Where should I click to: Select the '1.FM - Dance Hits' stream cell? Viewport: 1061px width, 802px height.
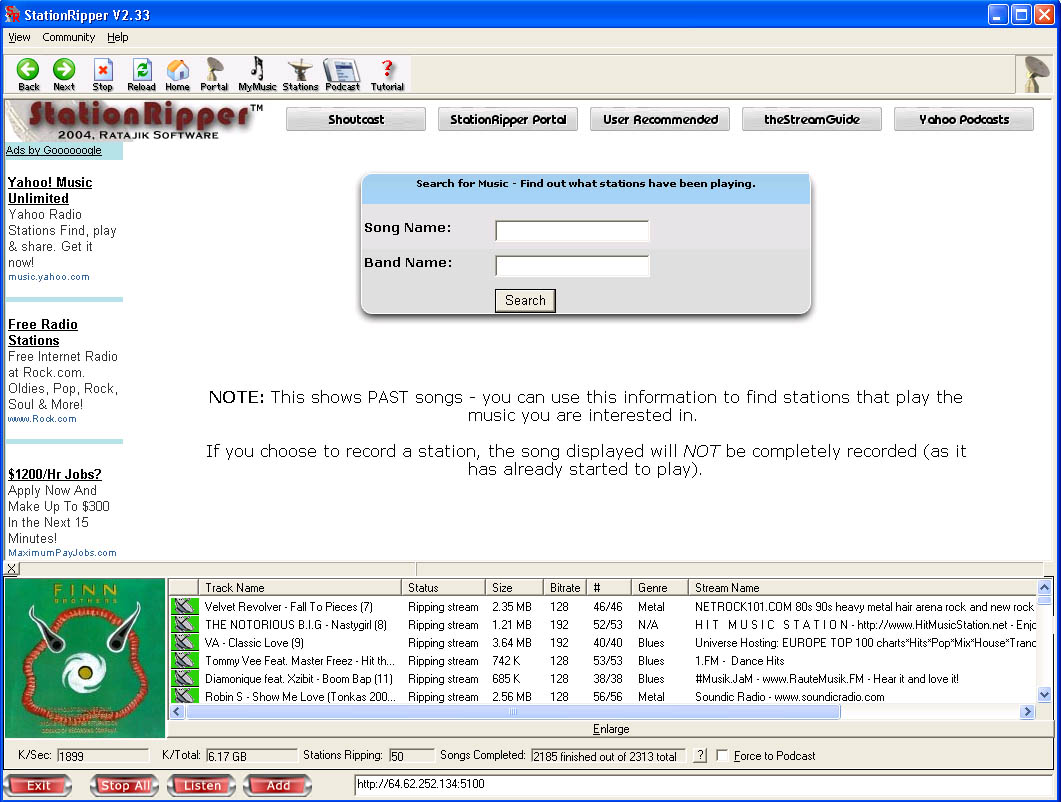(740, 661)
